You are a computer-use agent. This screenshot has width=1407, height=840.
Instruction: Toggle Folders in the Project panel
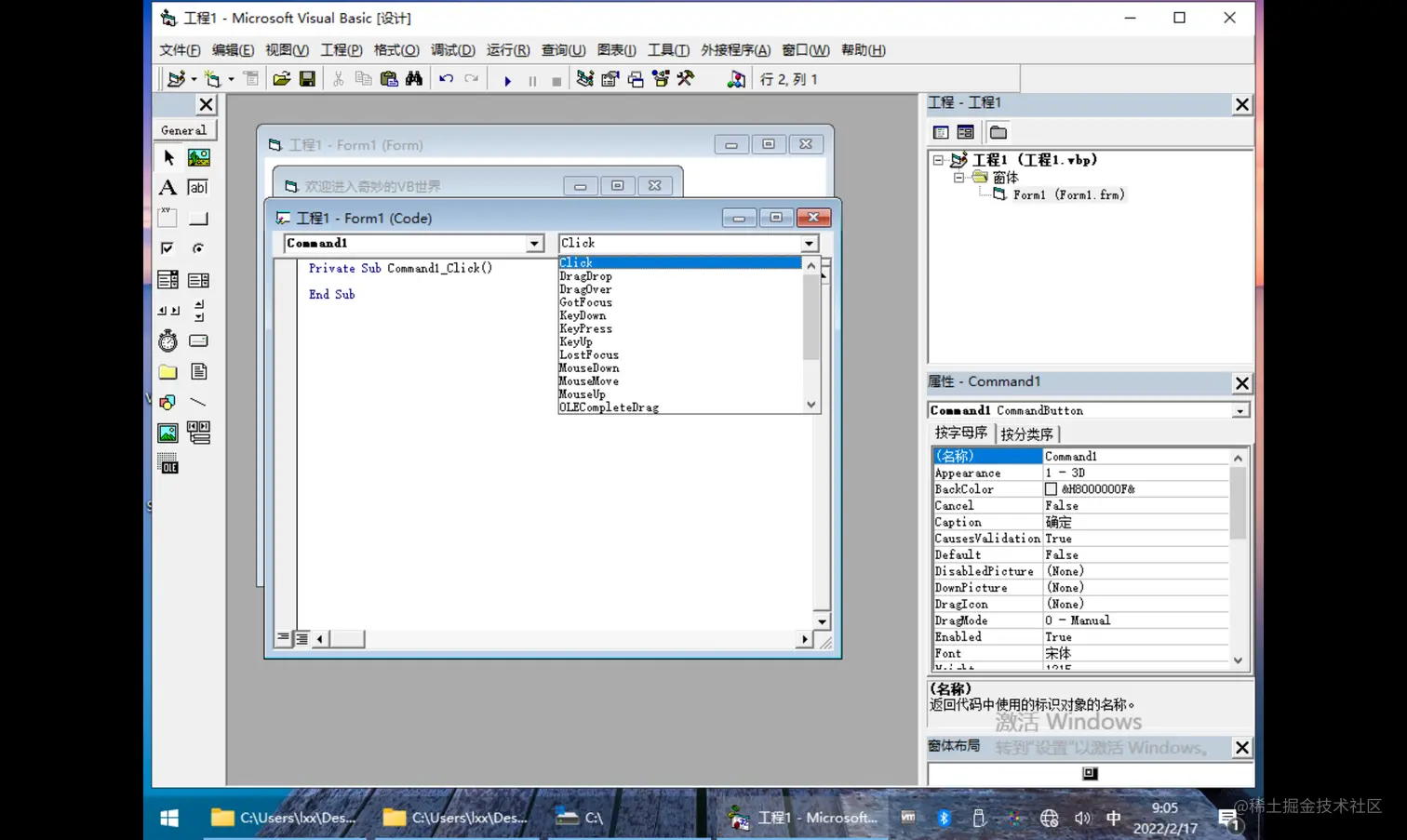(998, 132)
